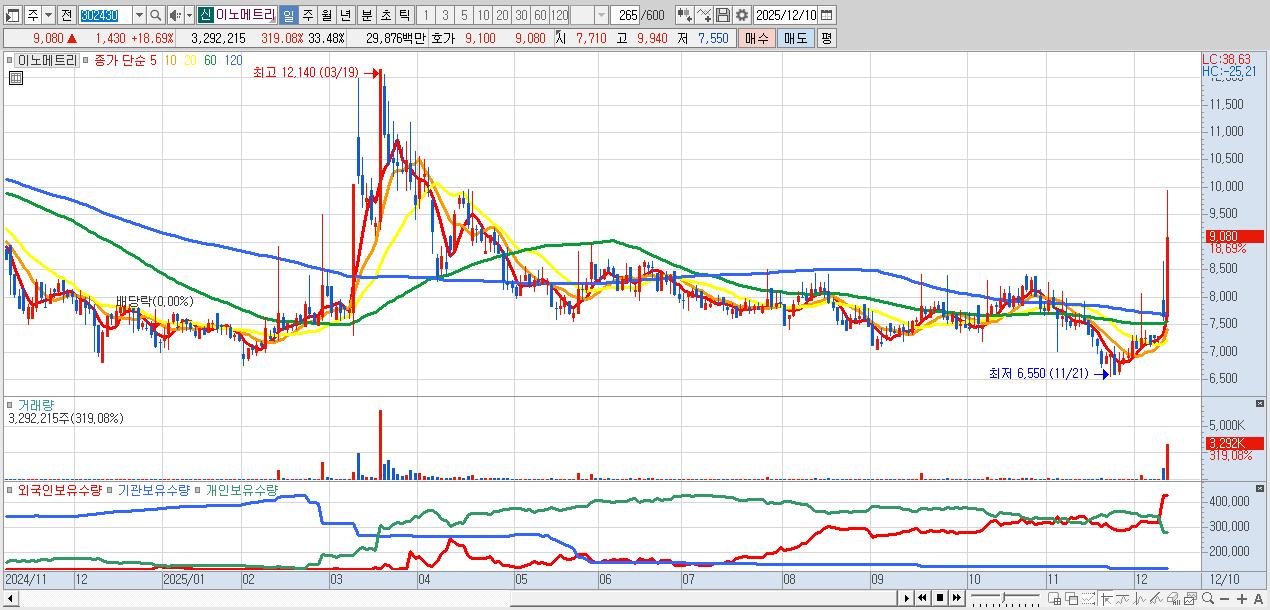Adjust the playback speed slider at bottom
This screenshot has height=610, width=1270.
1003,598
